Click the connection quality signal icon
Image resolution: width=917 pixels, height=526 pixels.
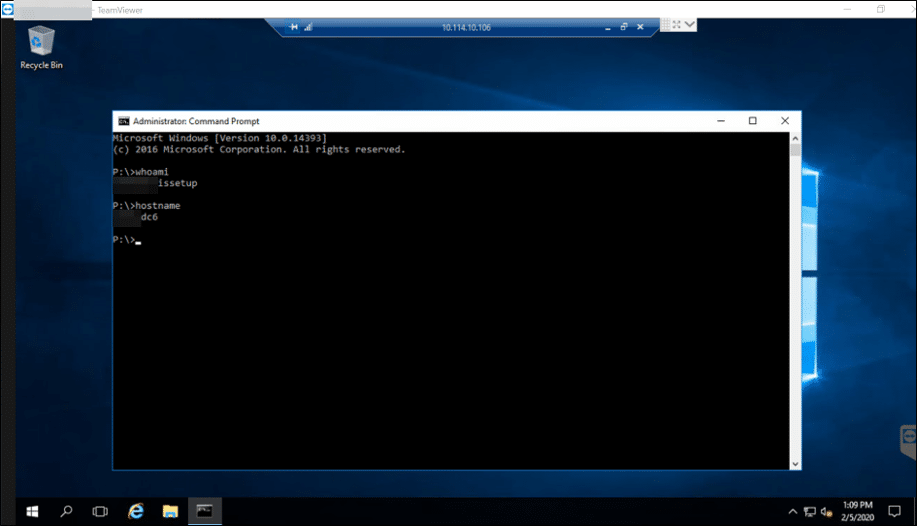307,27
